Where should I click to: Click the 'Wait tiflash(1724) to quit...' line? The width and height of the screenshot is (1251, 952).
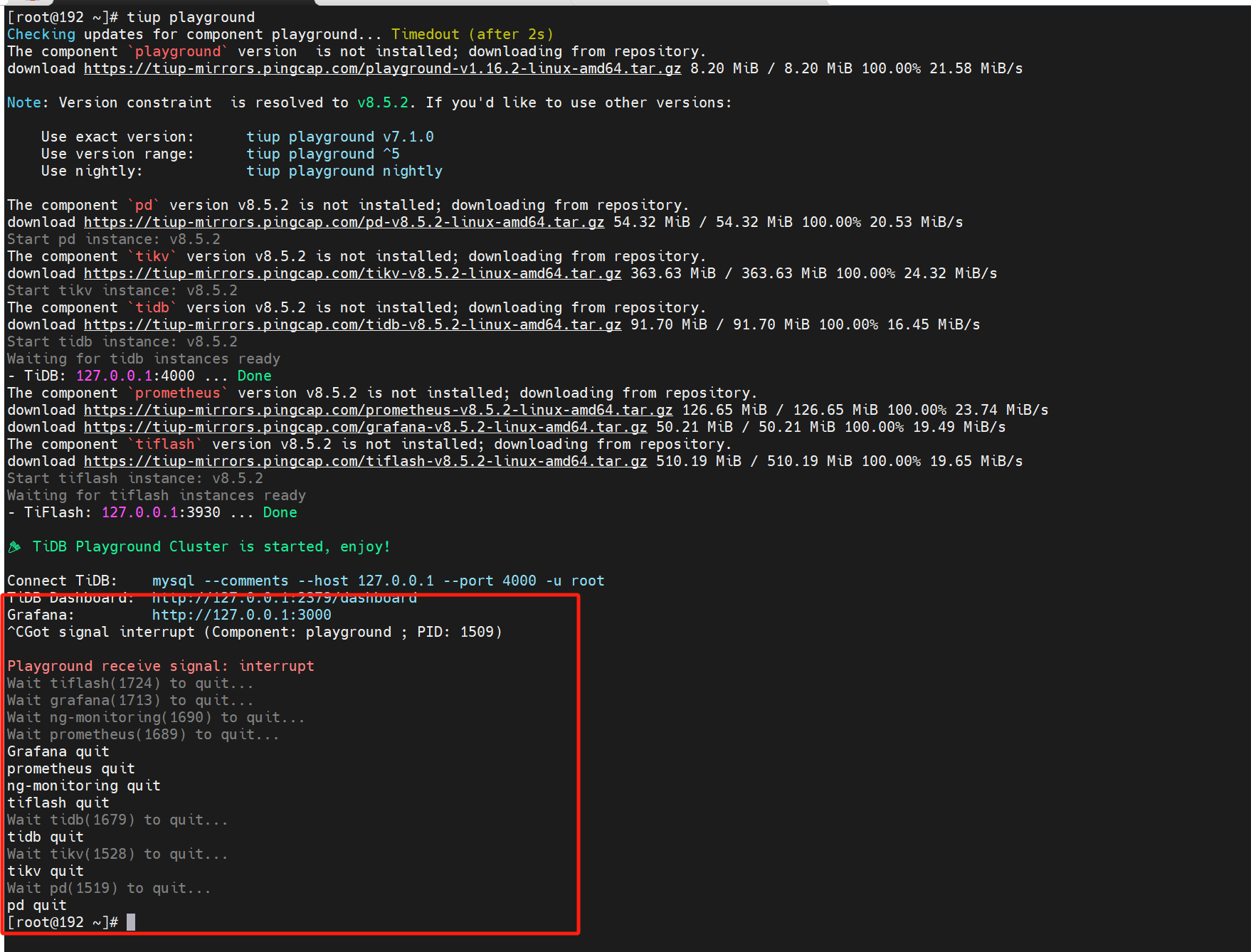[130, 683]
